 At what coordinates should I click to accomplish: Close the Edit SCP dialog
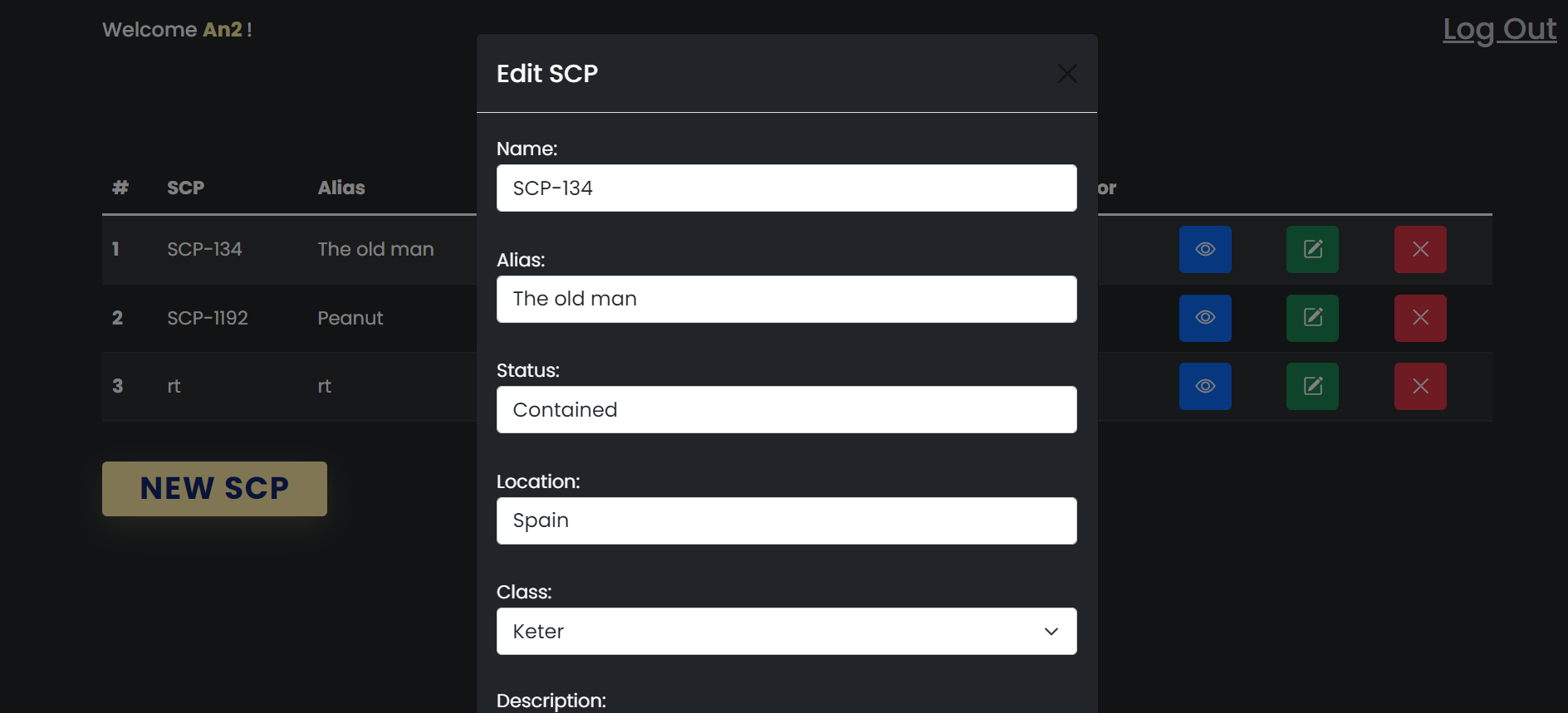[1067, 74]
